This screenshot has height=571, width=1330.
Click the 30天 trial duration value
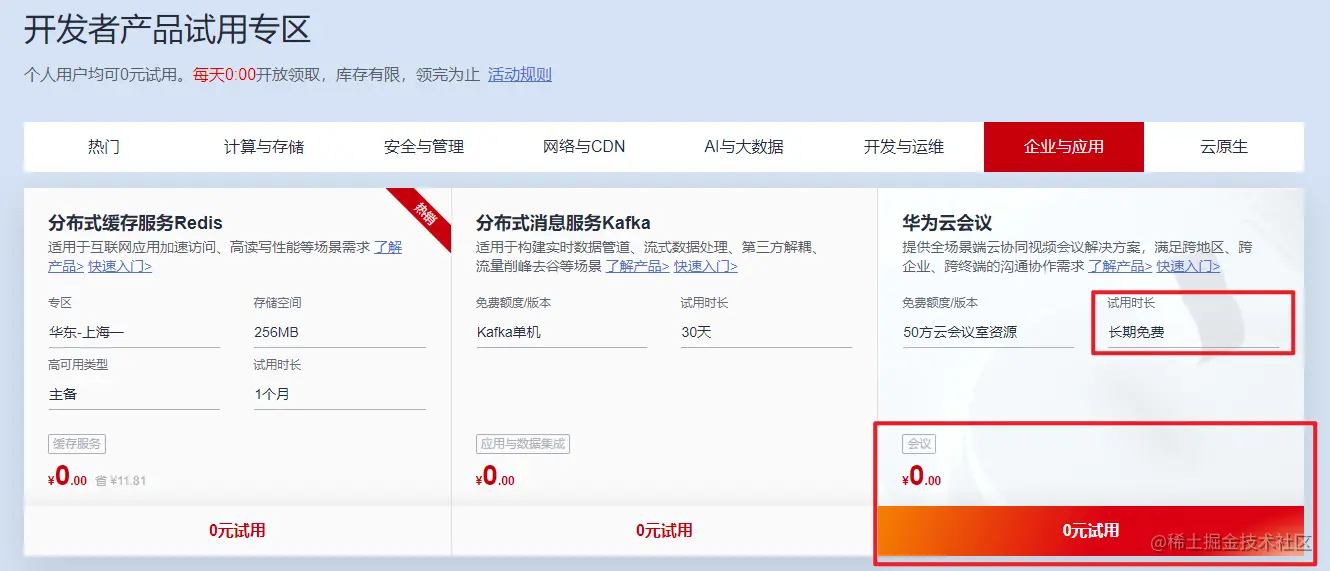point(696,332)
